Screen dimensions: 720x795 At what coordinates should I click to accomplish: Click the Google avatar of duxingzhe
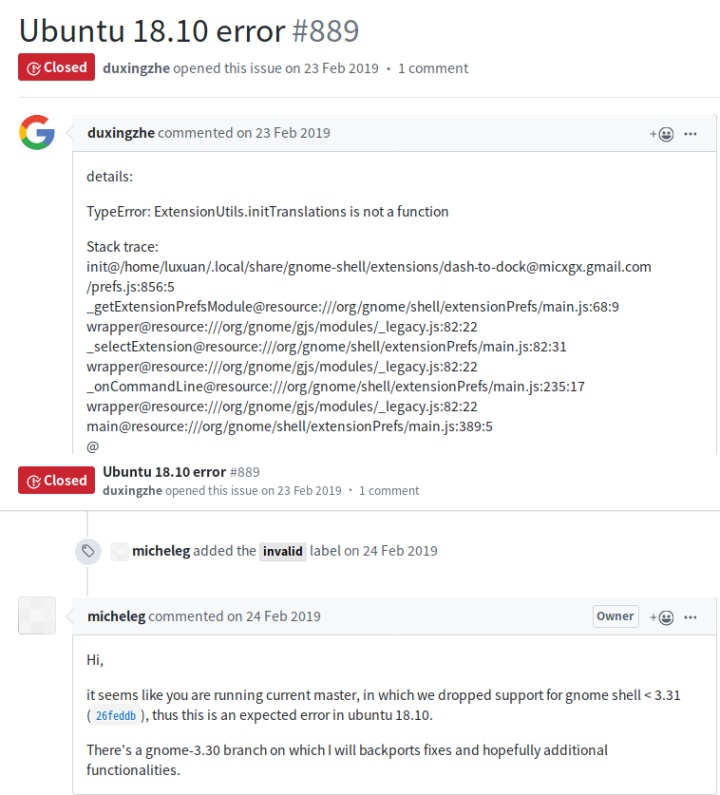click(x=37, y=132)
